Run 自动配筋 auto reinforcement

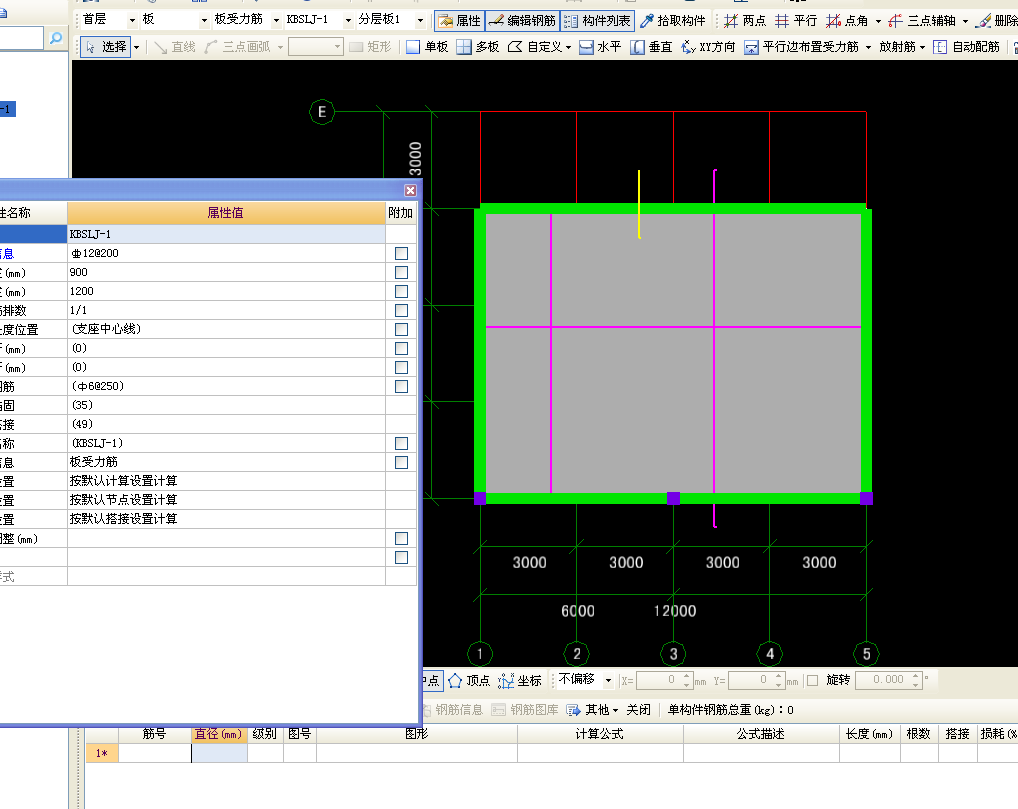click(x=967, y=47)
